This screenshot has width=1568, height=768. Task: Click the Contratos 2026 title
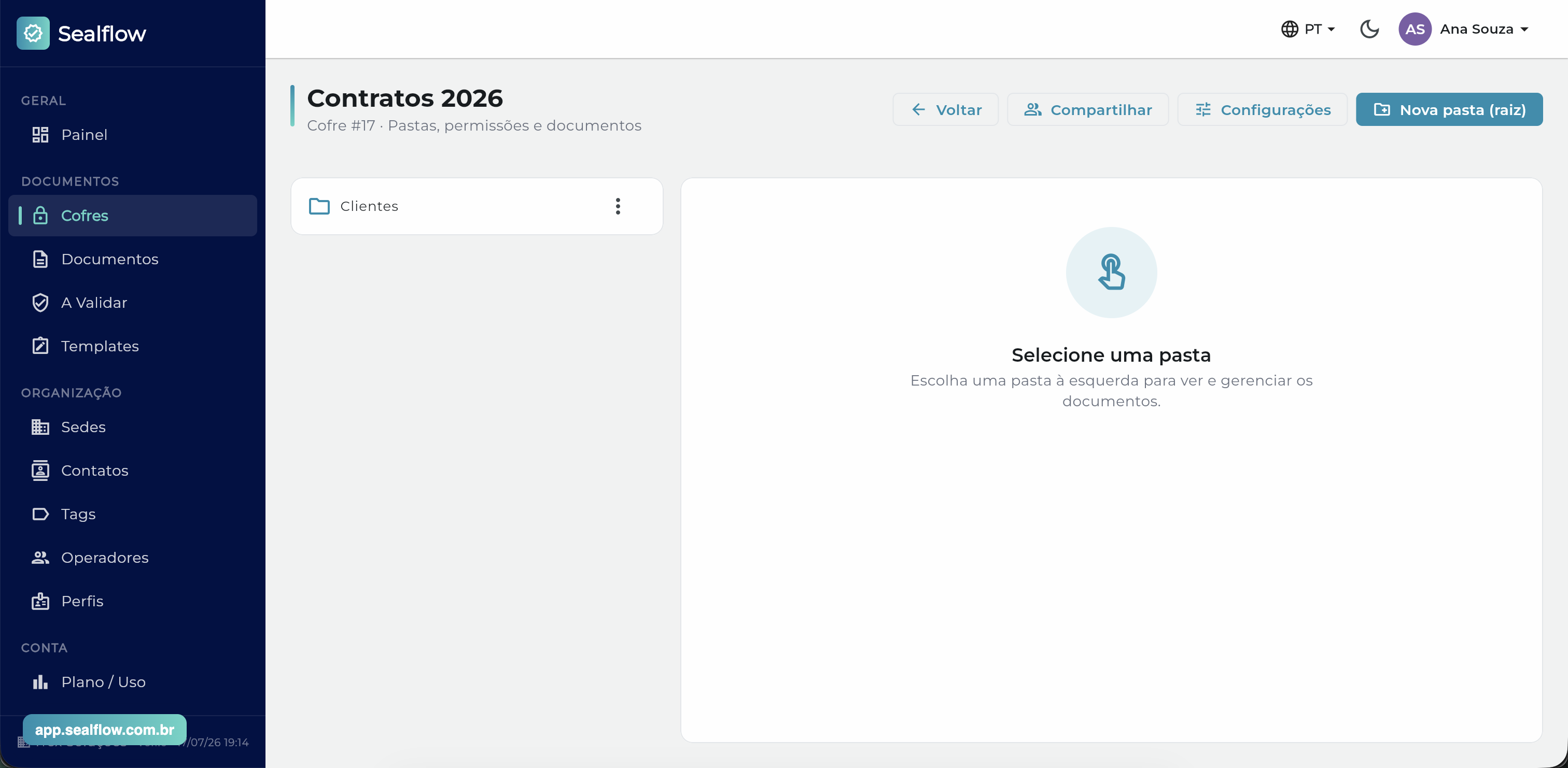point(405,98)
